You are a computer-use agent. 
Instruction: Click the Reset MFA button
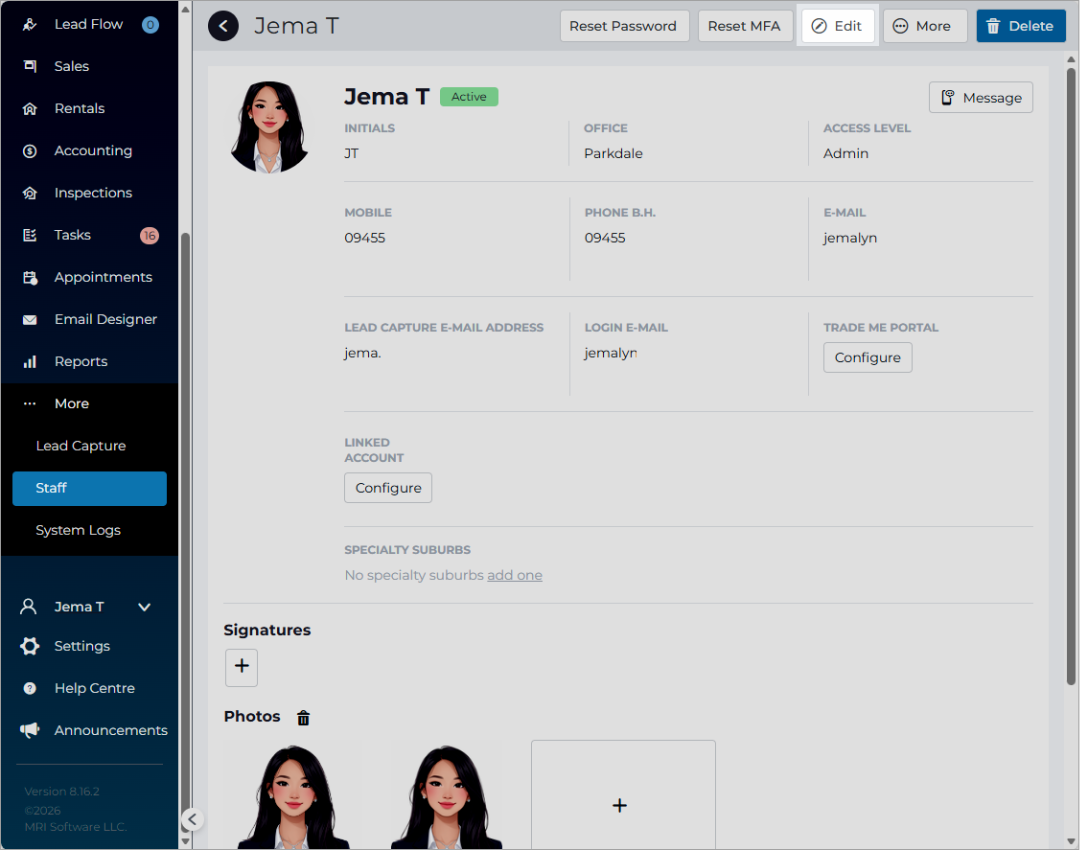pos(745,26)
